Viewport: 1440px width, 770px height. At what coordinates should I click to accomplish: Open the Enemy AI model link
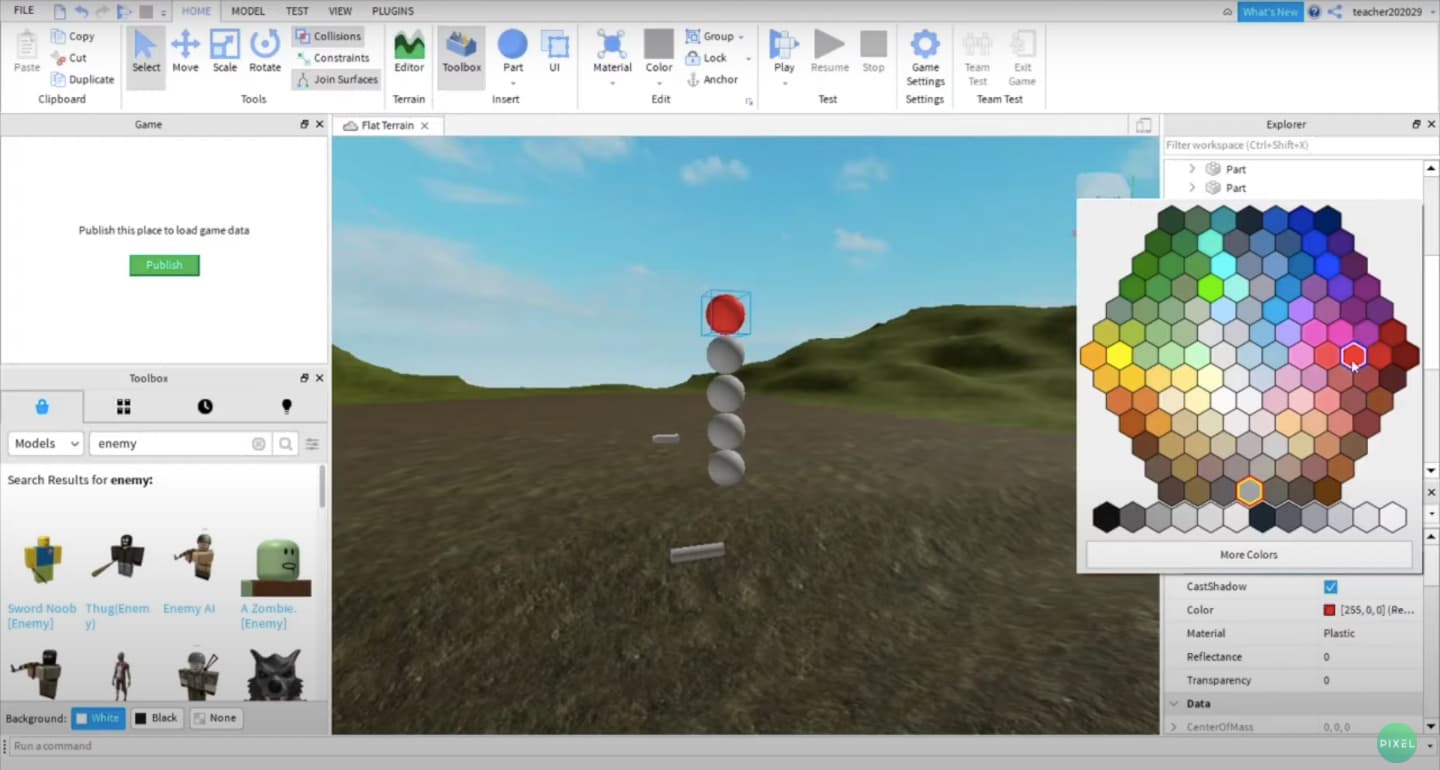point(189,609)
